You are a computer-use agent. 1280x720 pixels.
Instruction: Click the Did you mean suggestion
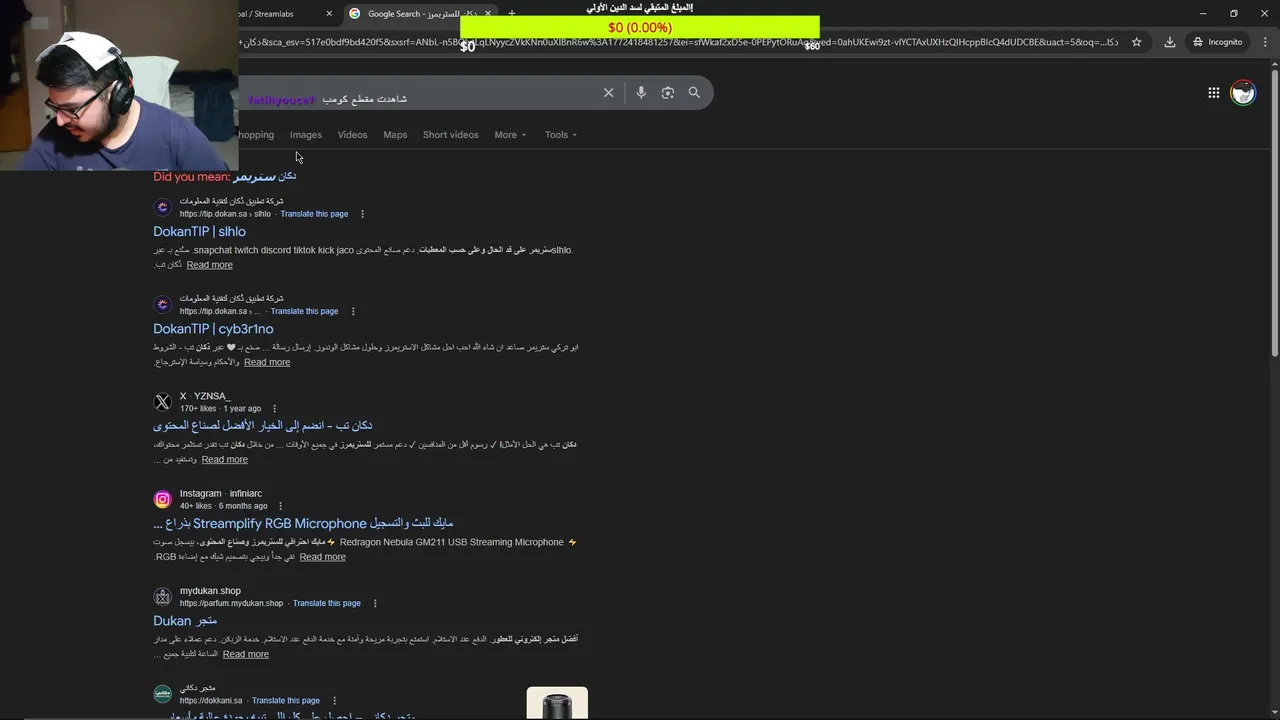(x=264, y=176)
